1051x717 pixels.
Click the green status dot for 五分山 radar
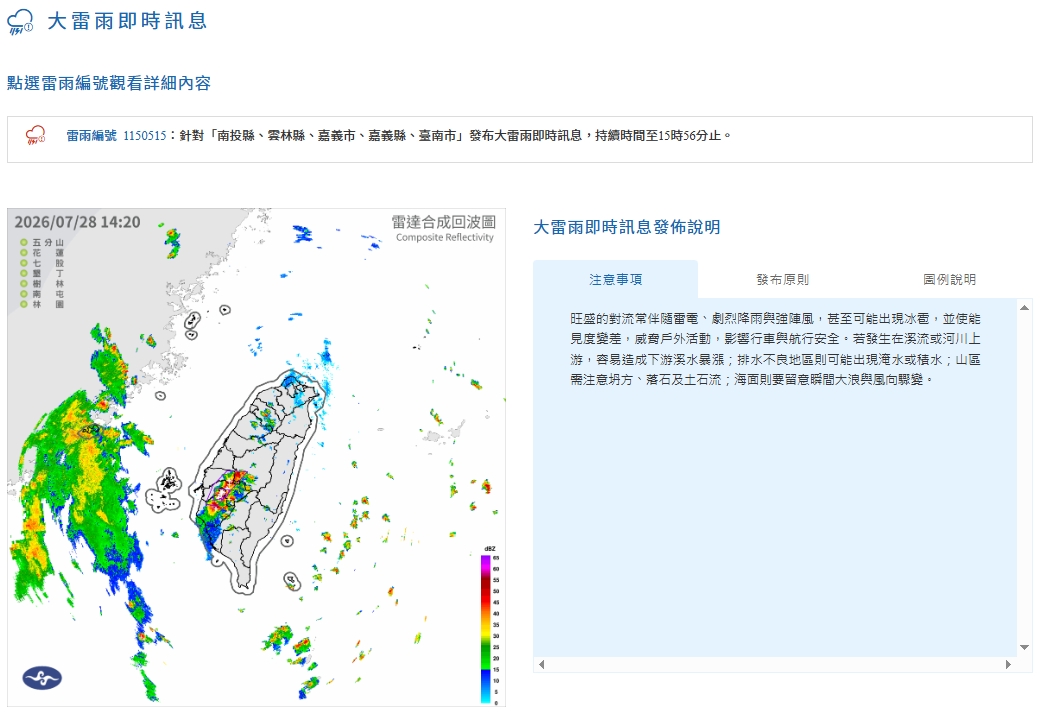click(x=24, y=243)
